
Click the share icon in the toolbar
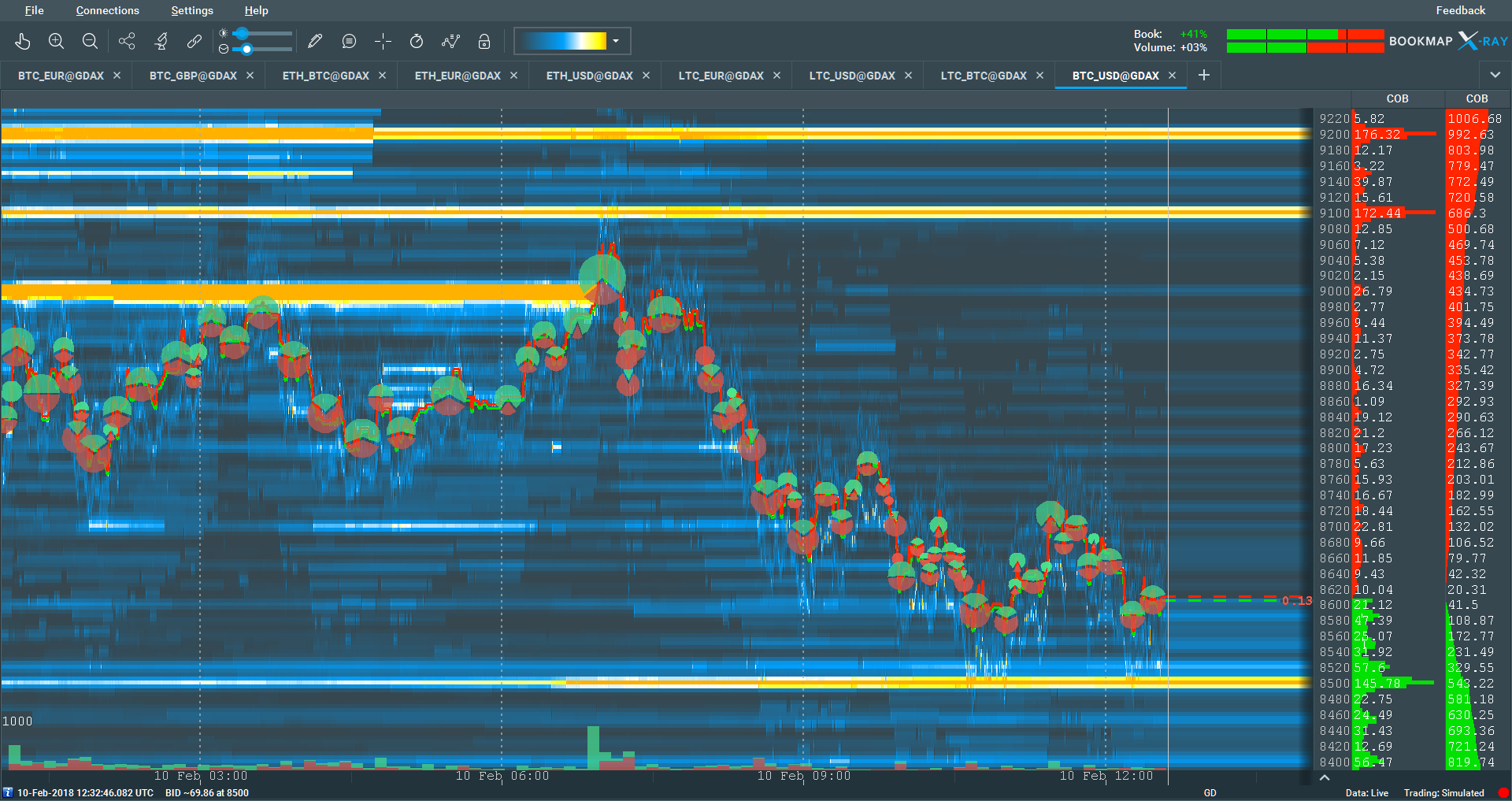coord(127,41)
